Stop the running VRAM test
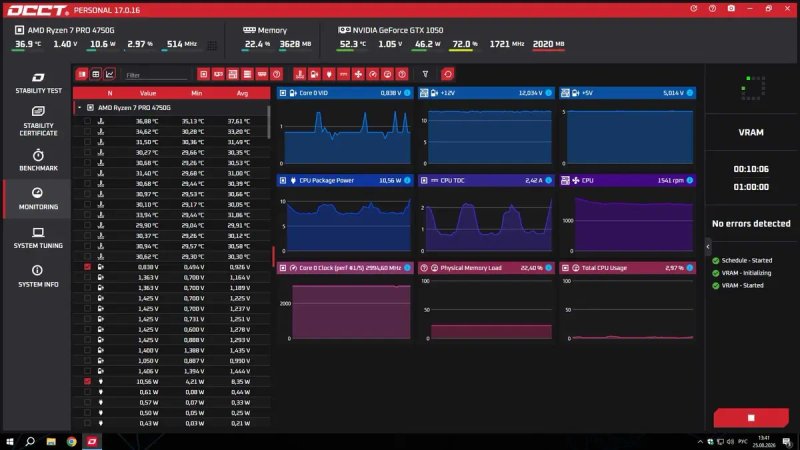This screenshot has width=800, height=450. click(x=751, y=418)
